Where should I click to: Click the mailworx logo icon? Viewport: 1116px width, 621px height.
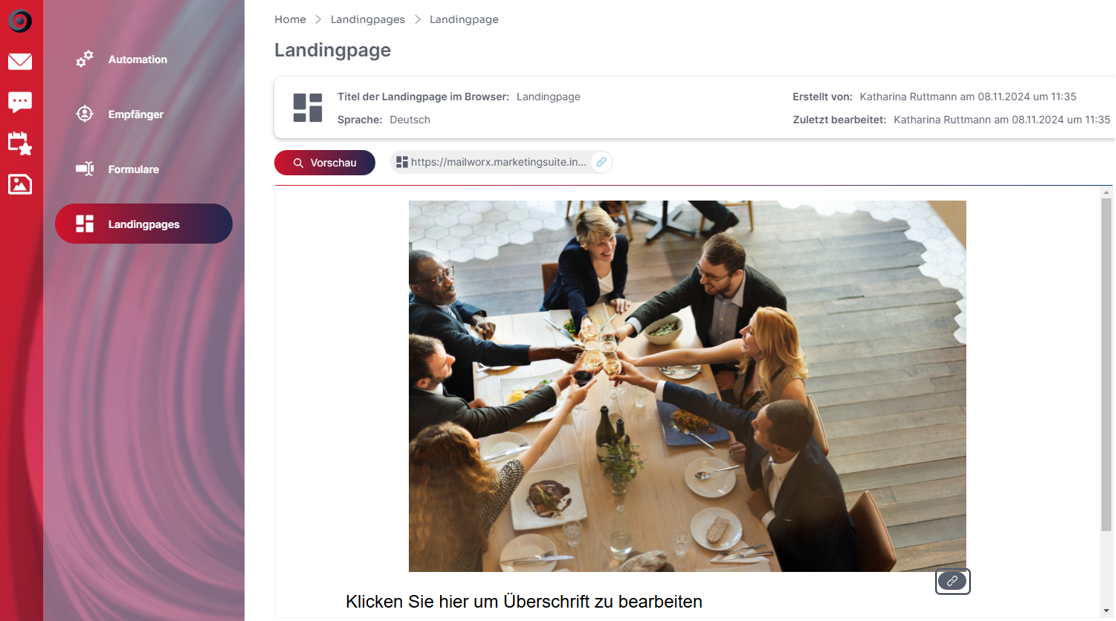pyautogui.click(x=20, y=21)
